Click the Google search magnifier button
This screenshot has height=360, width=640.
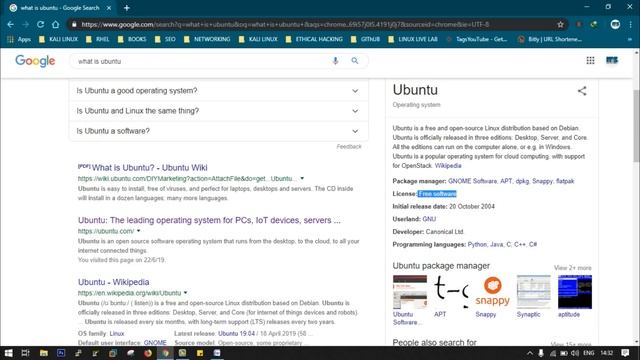tap(355, 61)
